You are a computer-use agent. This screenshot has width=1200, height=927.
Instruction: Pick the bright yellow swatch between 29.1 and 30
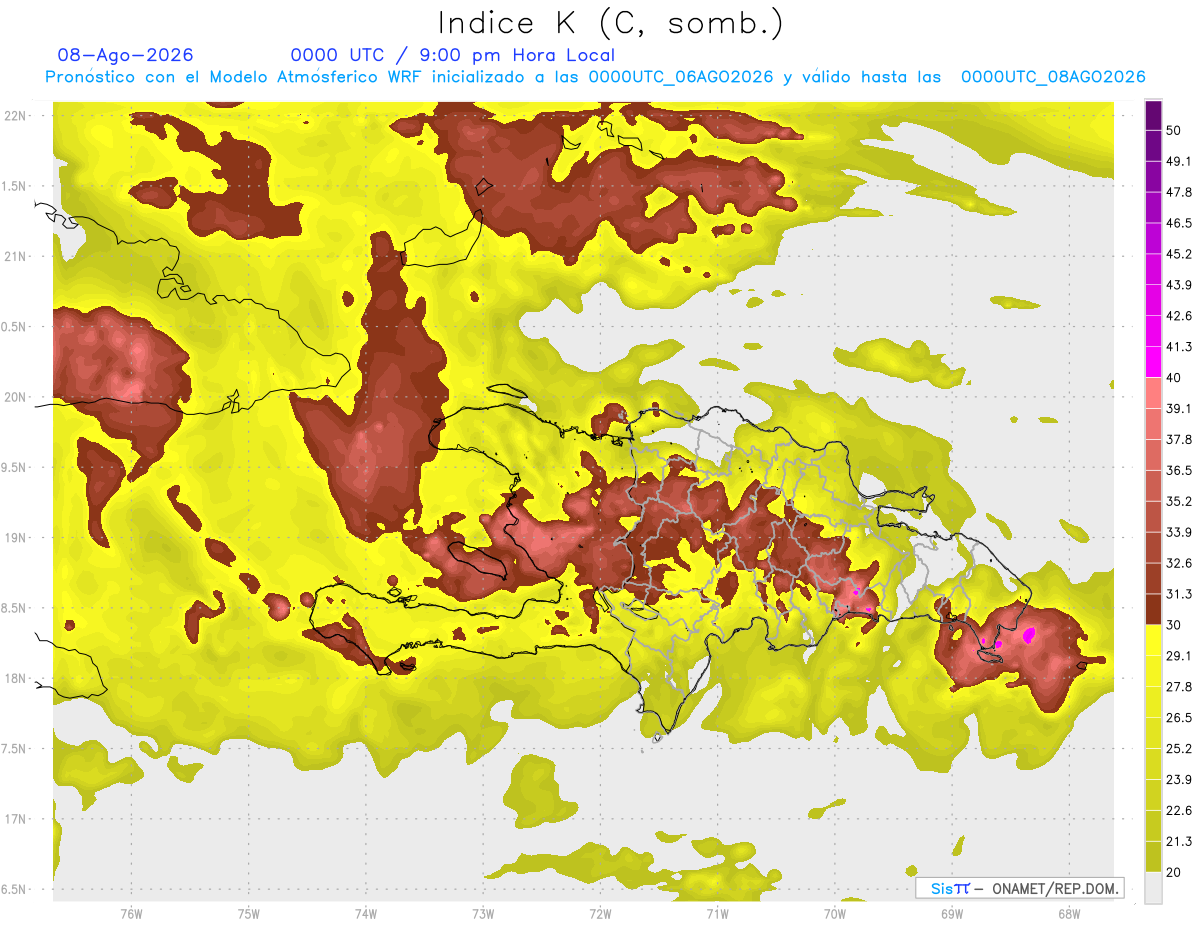tap(1153, 640)
